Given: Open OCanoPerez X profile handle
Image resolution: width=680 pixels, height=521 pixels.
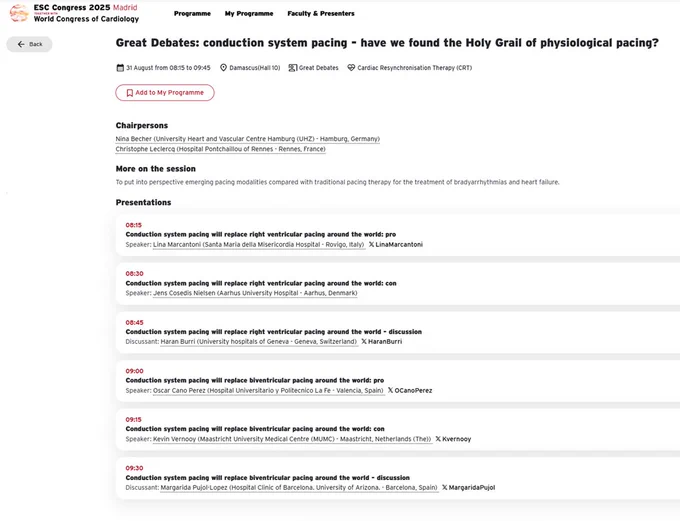Looking at the screenshot, I should [410, 390].
